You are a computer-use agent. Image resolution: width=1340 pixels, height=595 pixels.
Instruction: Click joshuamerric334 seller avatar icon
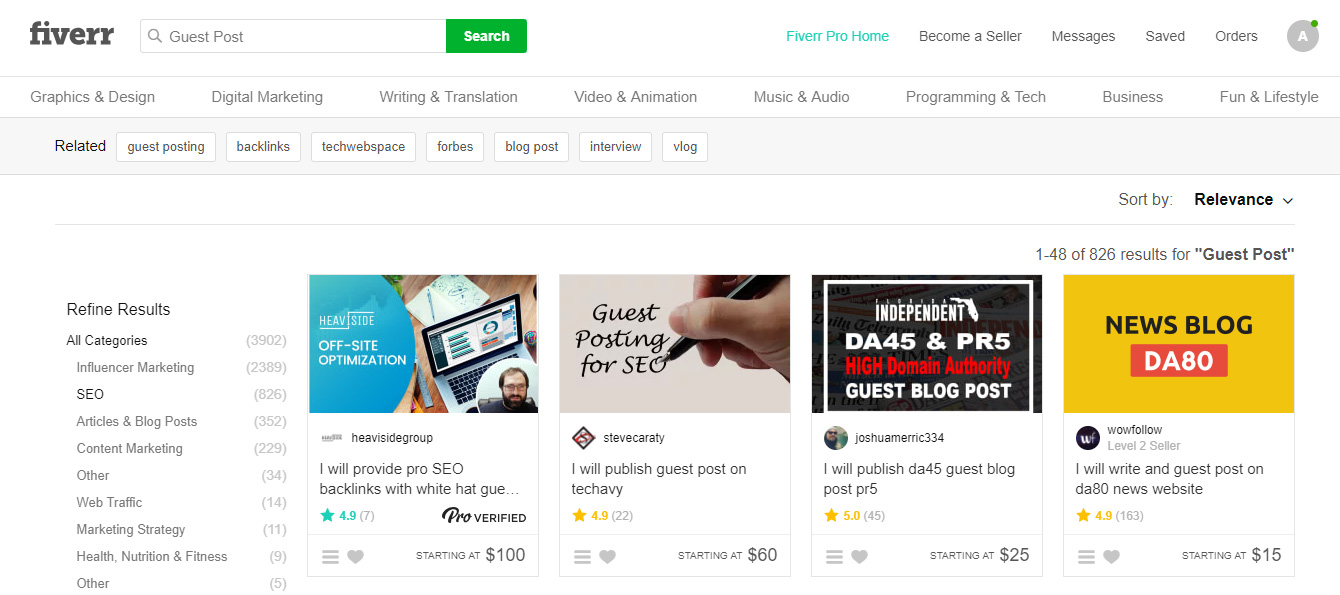[x=836, y=438]
